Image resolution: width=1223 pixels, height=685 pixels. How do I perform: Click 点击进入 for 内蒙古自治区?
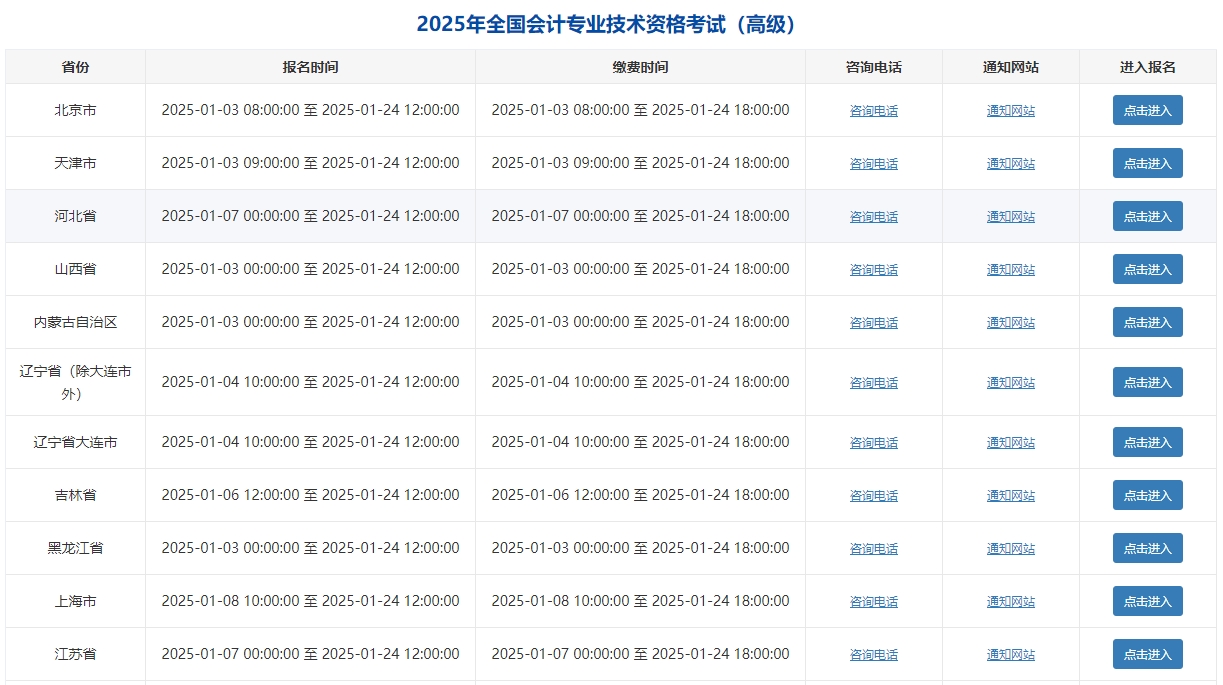[x=1147, y=322]
